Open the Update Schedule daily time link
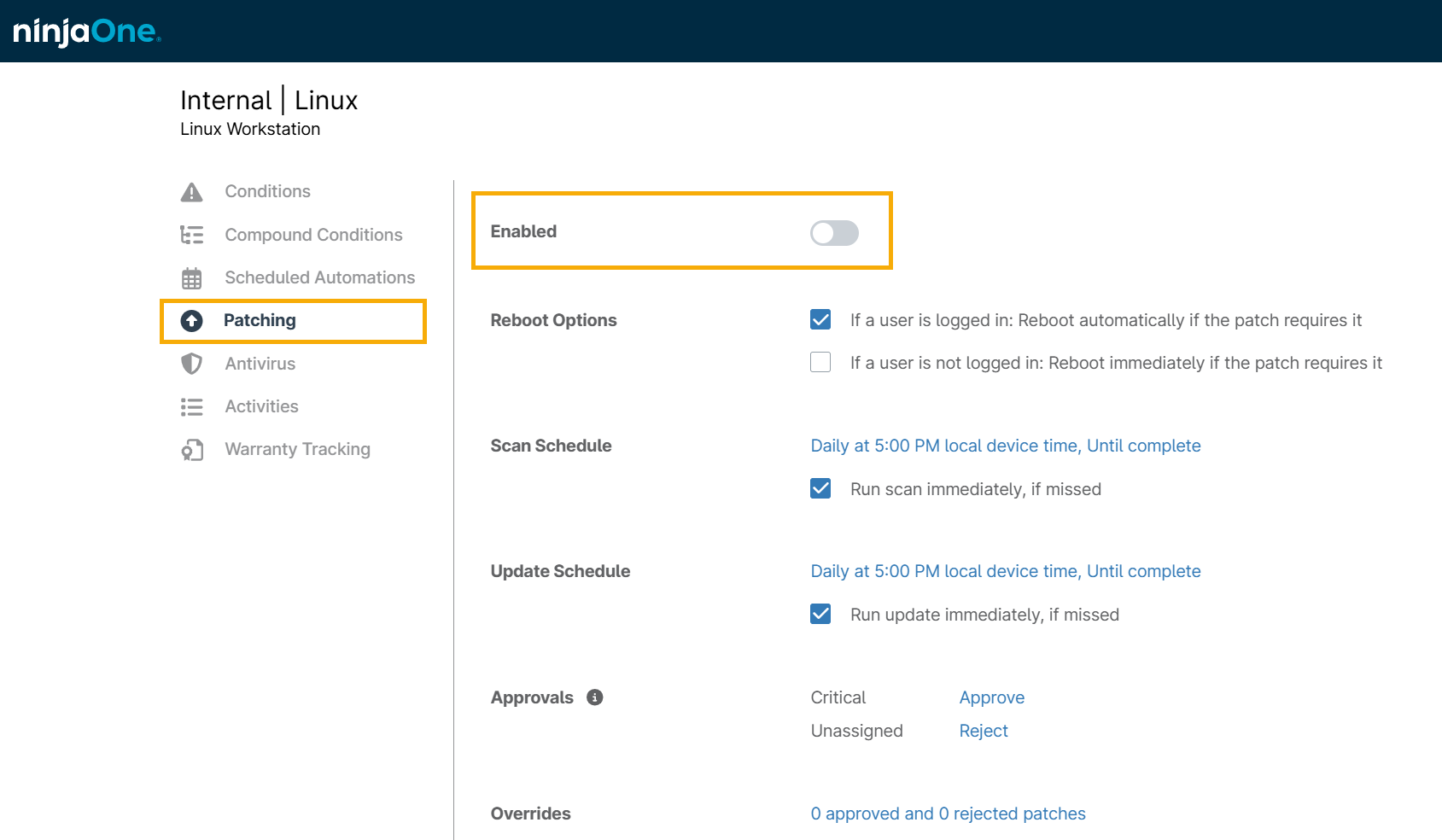The image size is (1442, 840). 1005,571
